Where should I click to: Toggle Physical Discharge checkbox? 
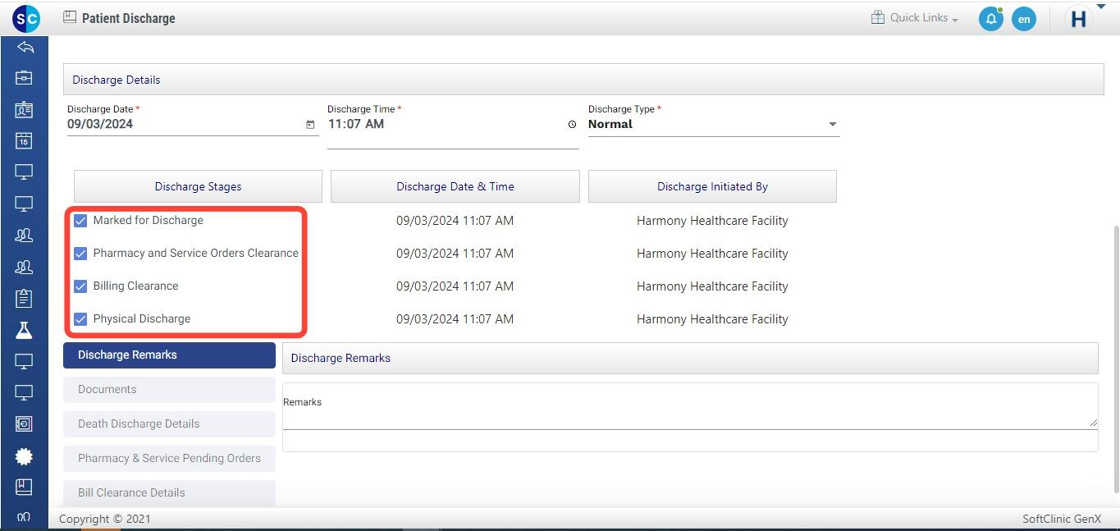[81, 319]
